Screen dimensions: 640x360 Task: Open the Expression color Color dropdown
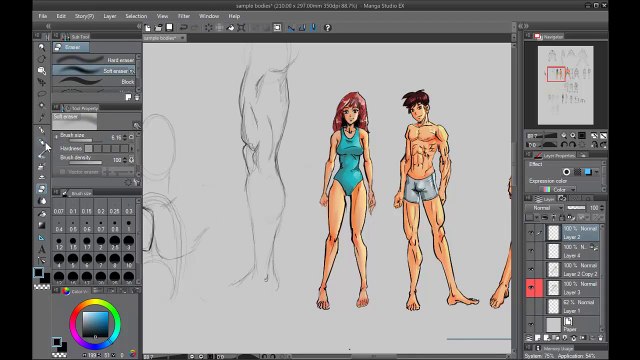point(558,189)
